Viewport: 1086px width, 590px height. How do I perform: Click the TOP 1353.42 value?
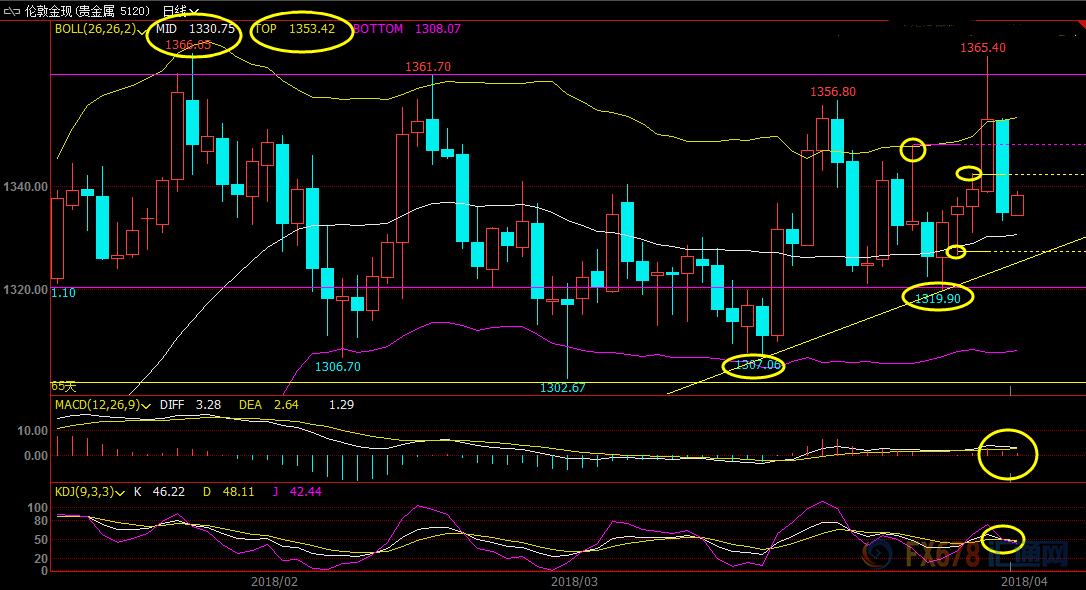pyautogui.click(x=295, y=29)
